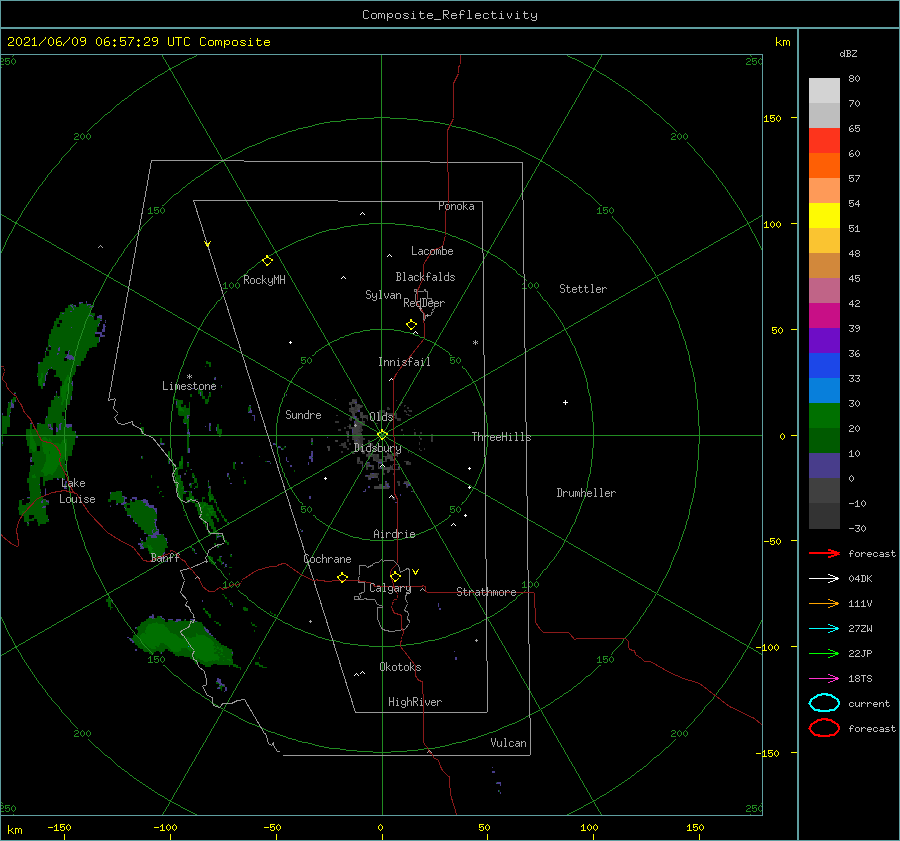Click the white 04DK arrow in legend
This screenshot has width=900, height=841.
coord(824,578)
